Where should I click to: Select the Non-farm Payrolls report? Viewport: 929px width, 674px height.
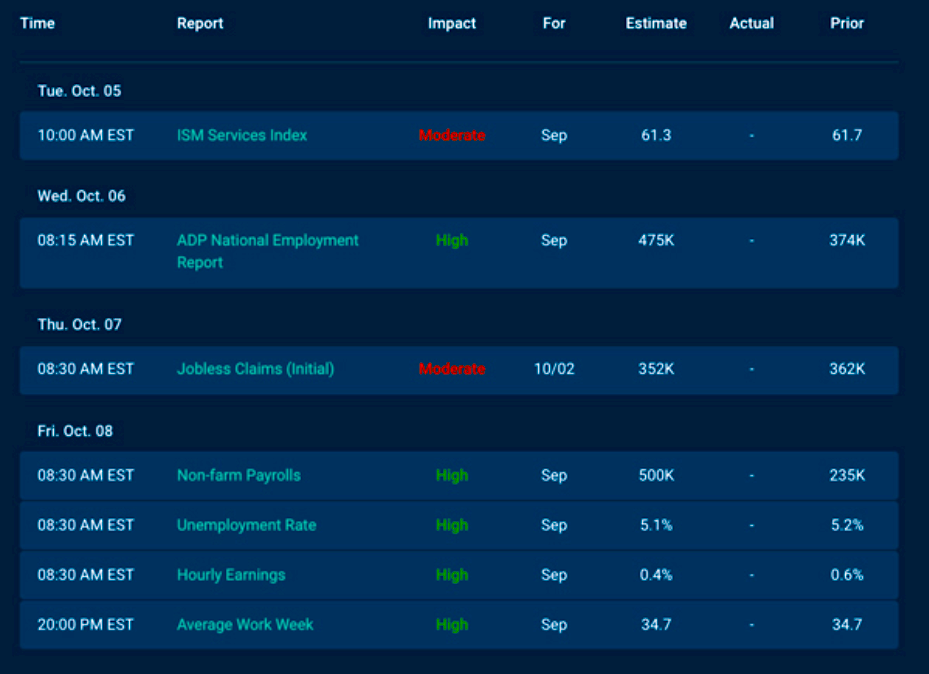(x=238, y=475)
